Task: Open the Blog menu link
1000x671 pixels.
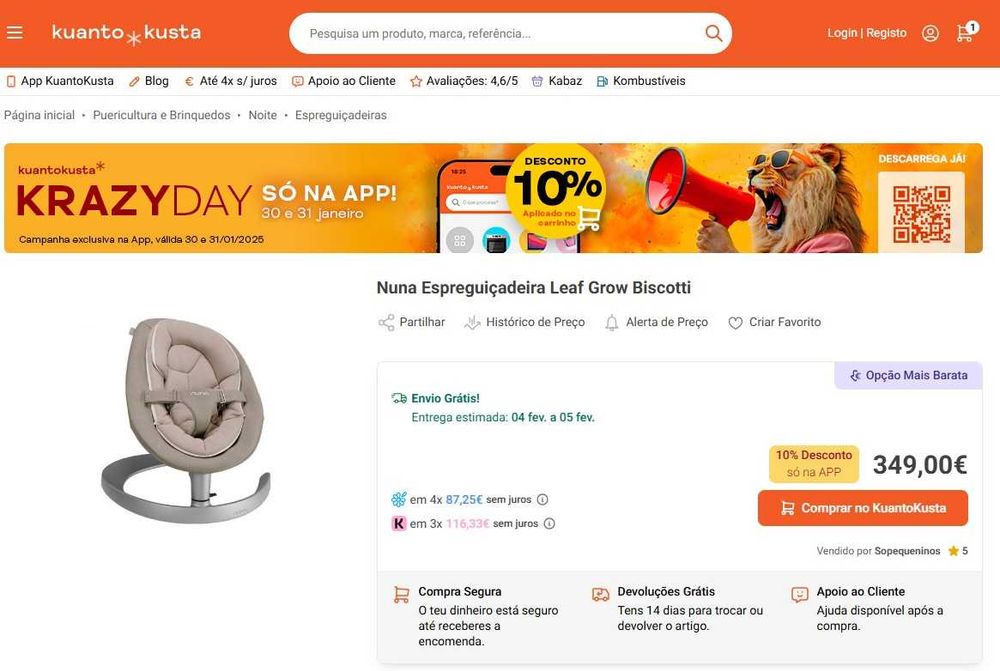Action: pyautogui.click(x=149, y=81)
